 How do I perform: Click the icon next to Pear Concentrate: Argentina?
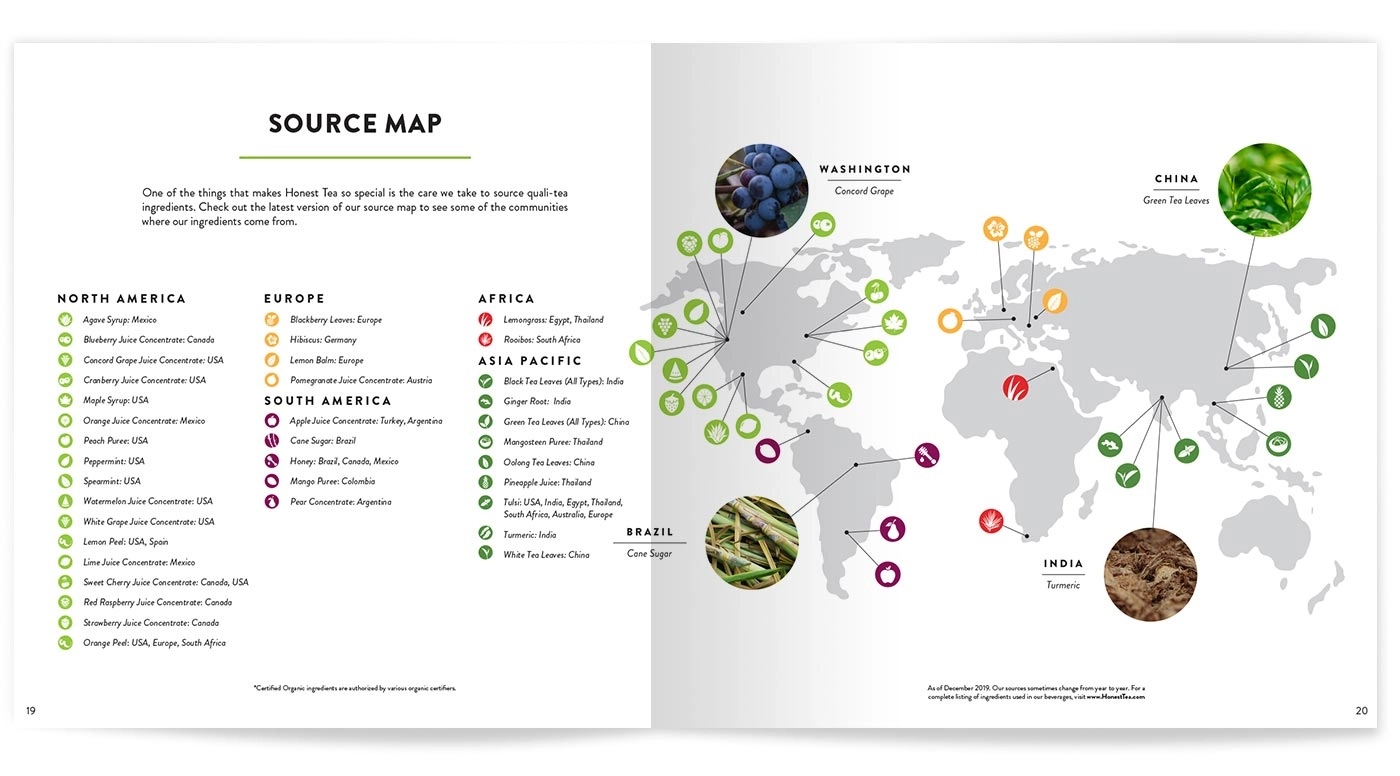point(271,502)
